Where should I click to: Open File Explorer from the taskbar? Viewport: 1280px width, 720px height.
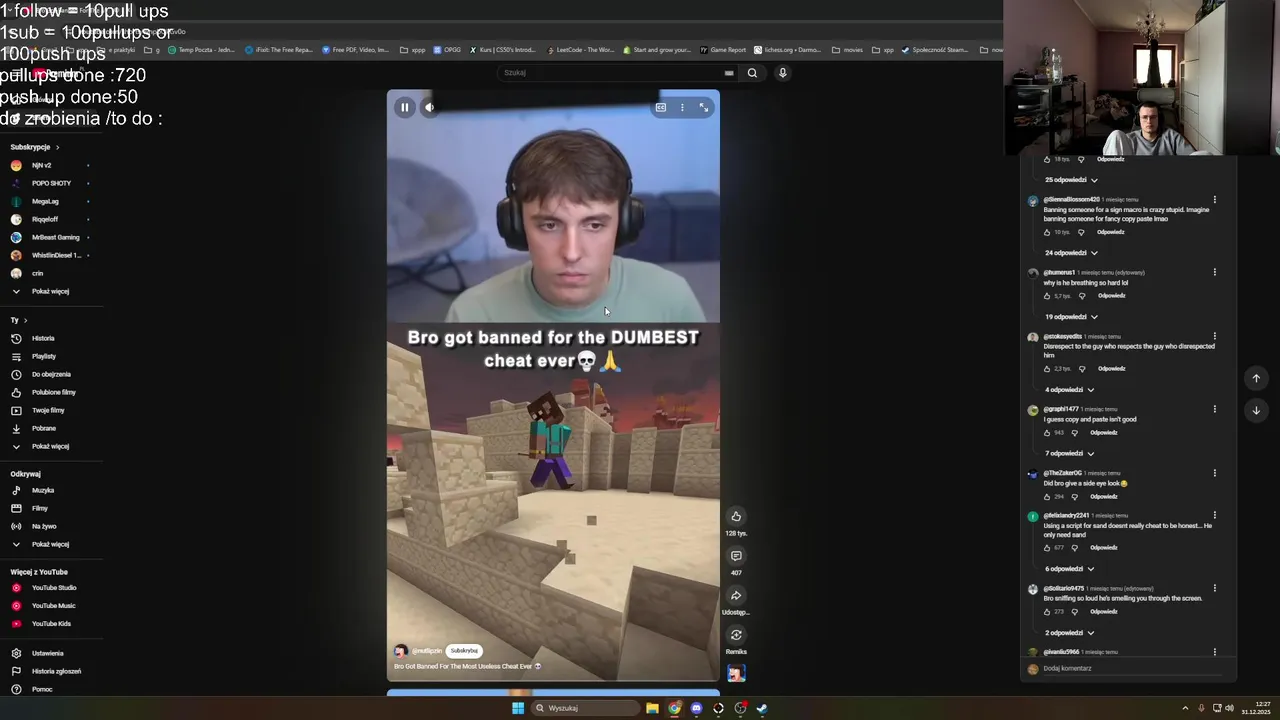click(x=652, y=708)
